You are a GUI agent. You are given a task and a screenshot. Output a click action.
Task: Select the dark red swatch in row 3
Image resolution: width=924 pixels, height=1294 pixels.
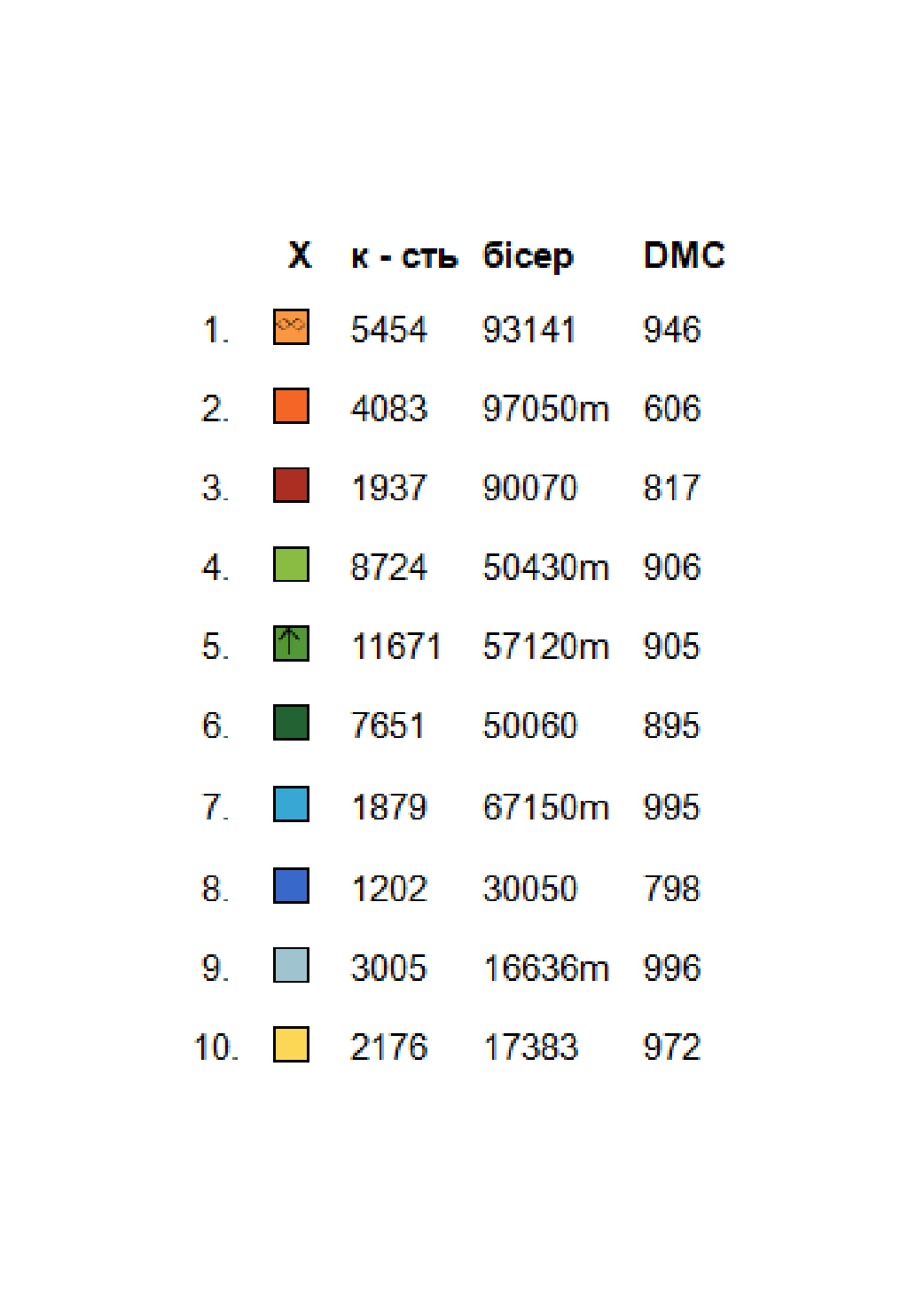291,485
